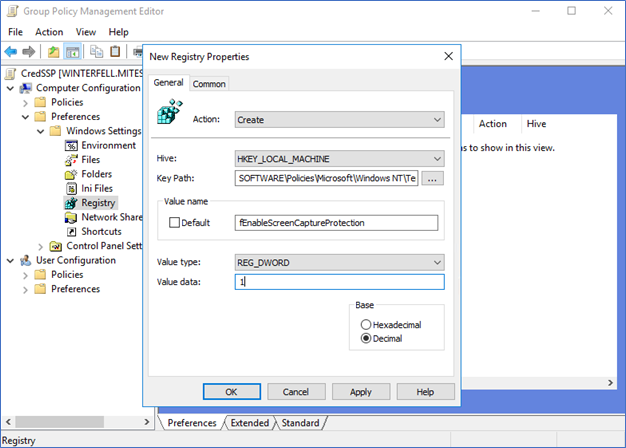Open the Action dropdown showing Create
The width and height of the screenshot is (626, 448).
(339, 120)
